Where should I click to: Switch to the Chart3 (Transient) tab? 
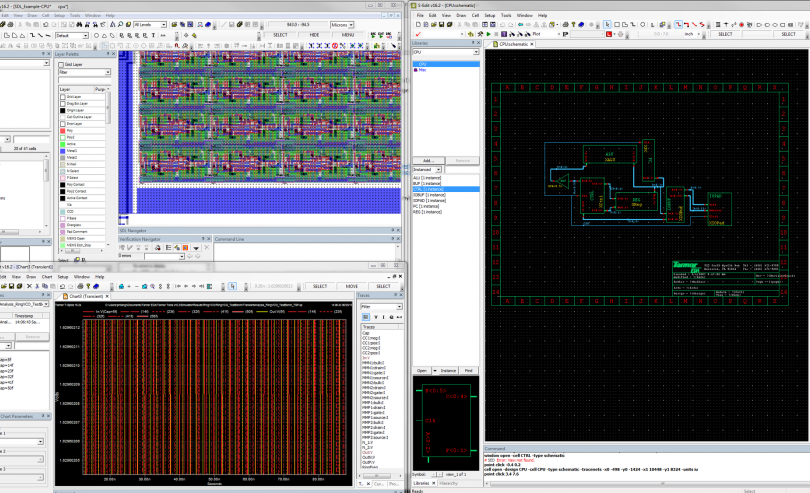pyautogui.click(x=85, y=296)
